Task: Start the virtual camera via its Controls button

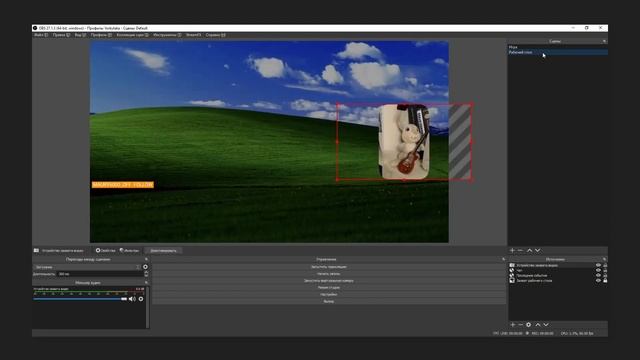Action: pos(329,281)
